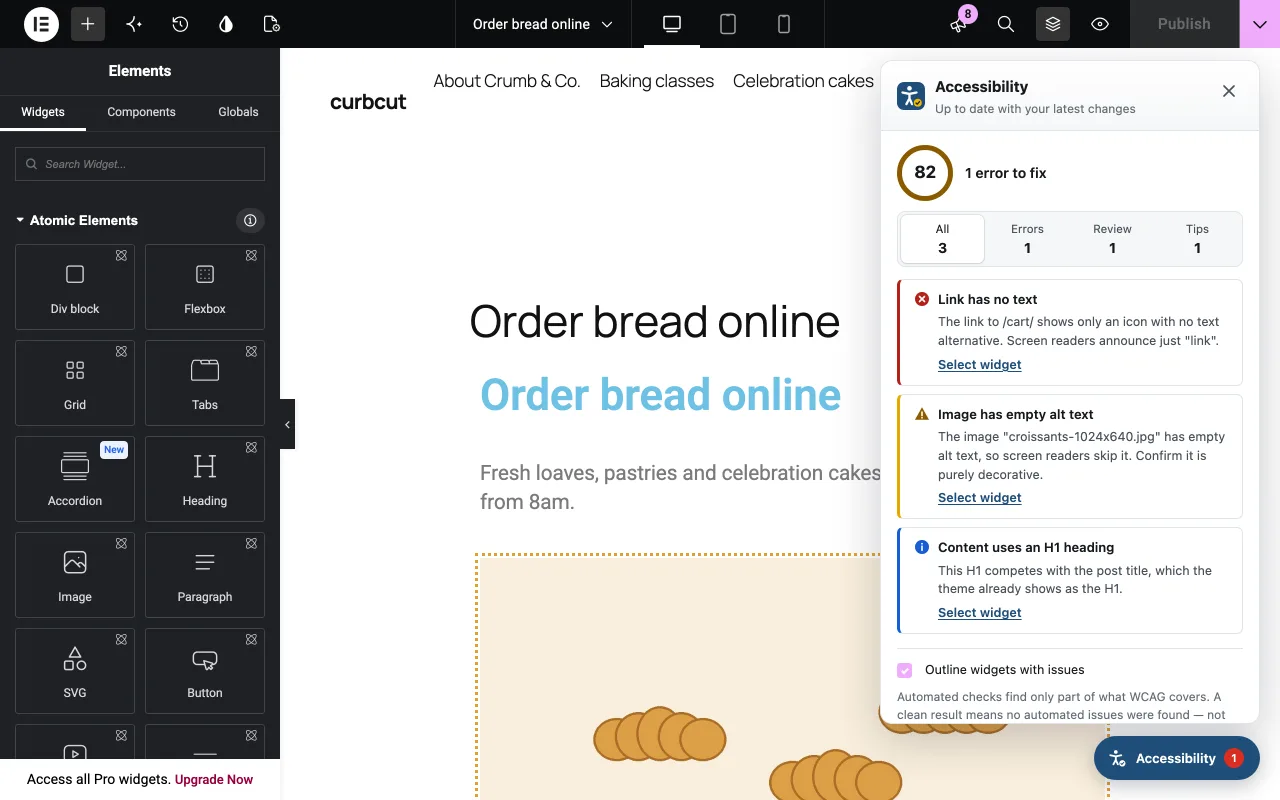Toggle Outline widgets with issues checkbox
The height and width of the screenshot is (800, 1280).
905,670
